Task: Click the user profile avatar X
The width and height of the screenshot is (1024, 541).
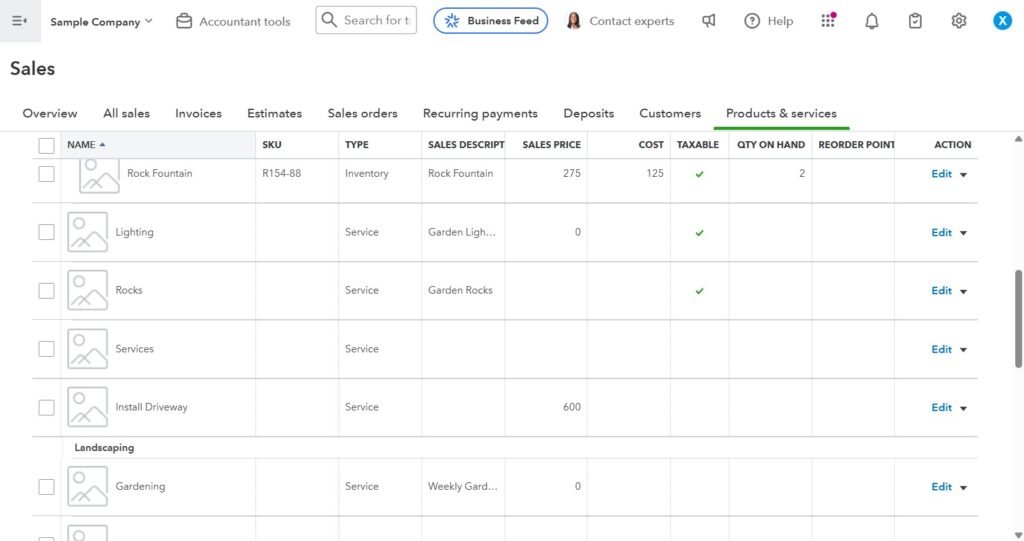Action: pos(1002,21)
